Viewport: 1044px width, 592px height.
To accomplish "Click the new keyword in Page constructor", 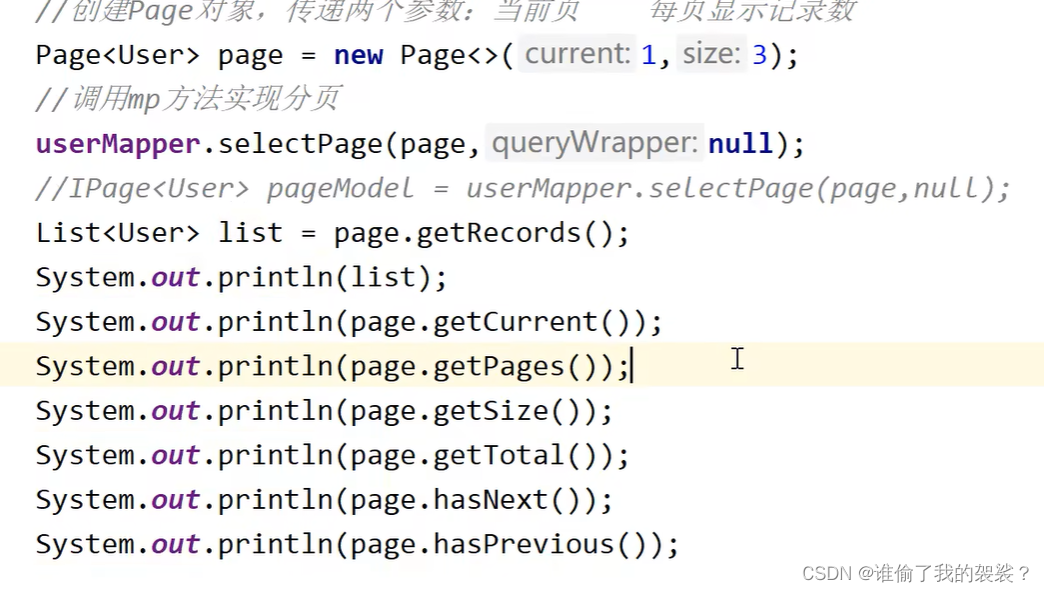I will tap(358, 55).
